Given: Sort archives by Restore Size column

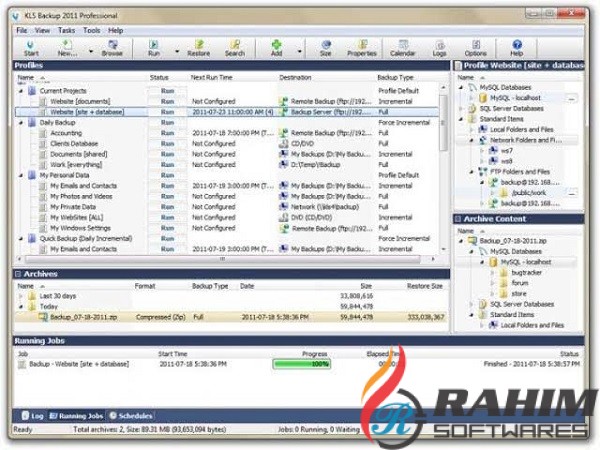Looking at the screenshot, I should (x=424, y=286).
